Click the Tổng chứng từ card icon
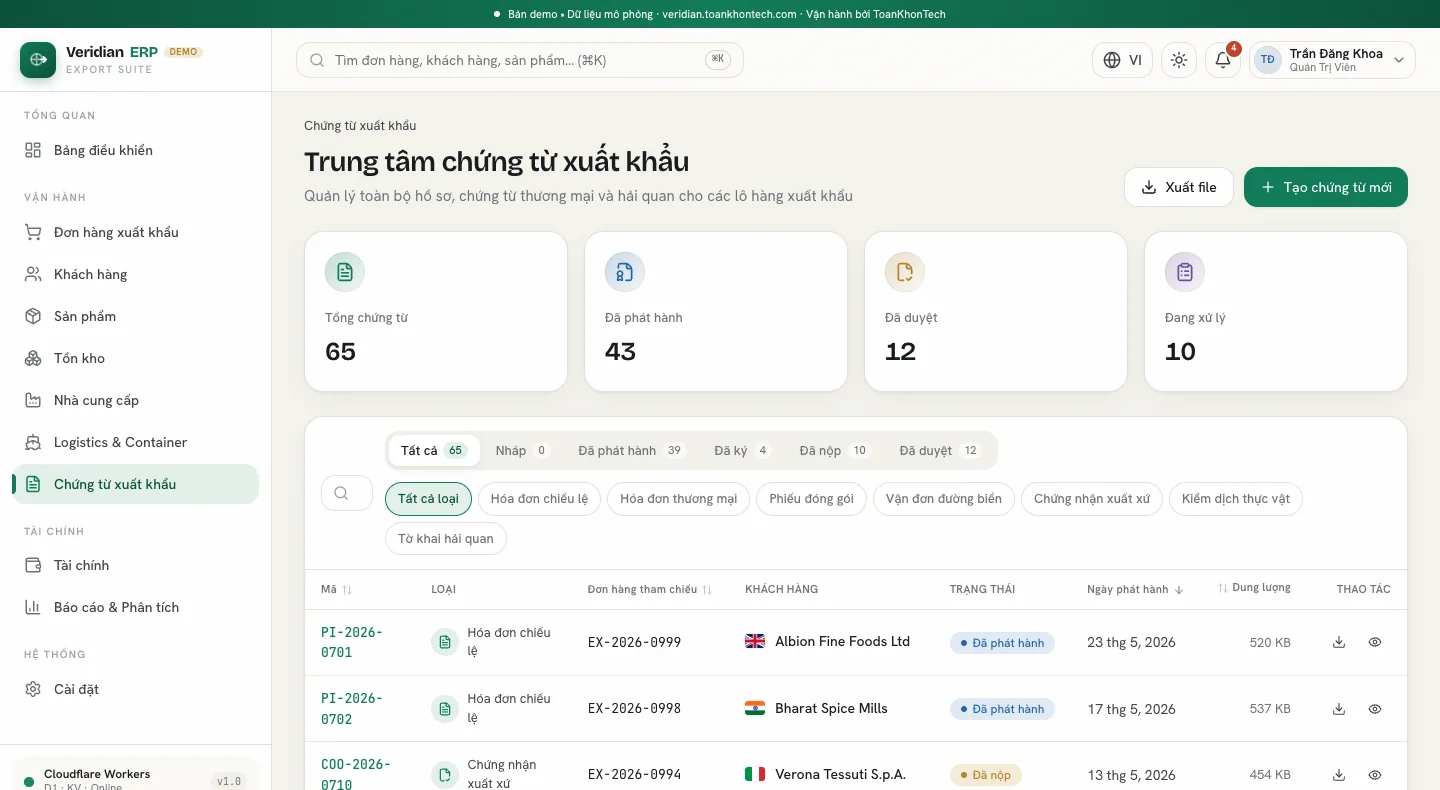The height and width of the screenshot is (790, 1440). click(x=345, y=272)
